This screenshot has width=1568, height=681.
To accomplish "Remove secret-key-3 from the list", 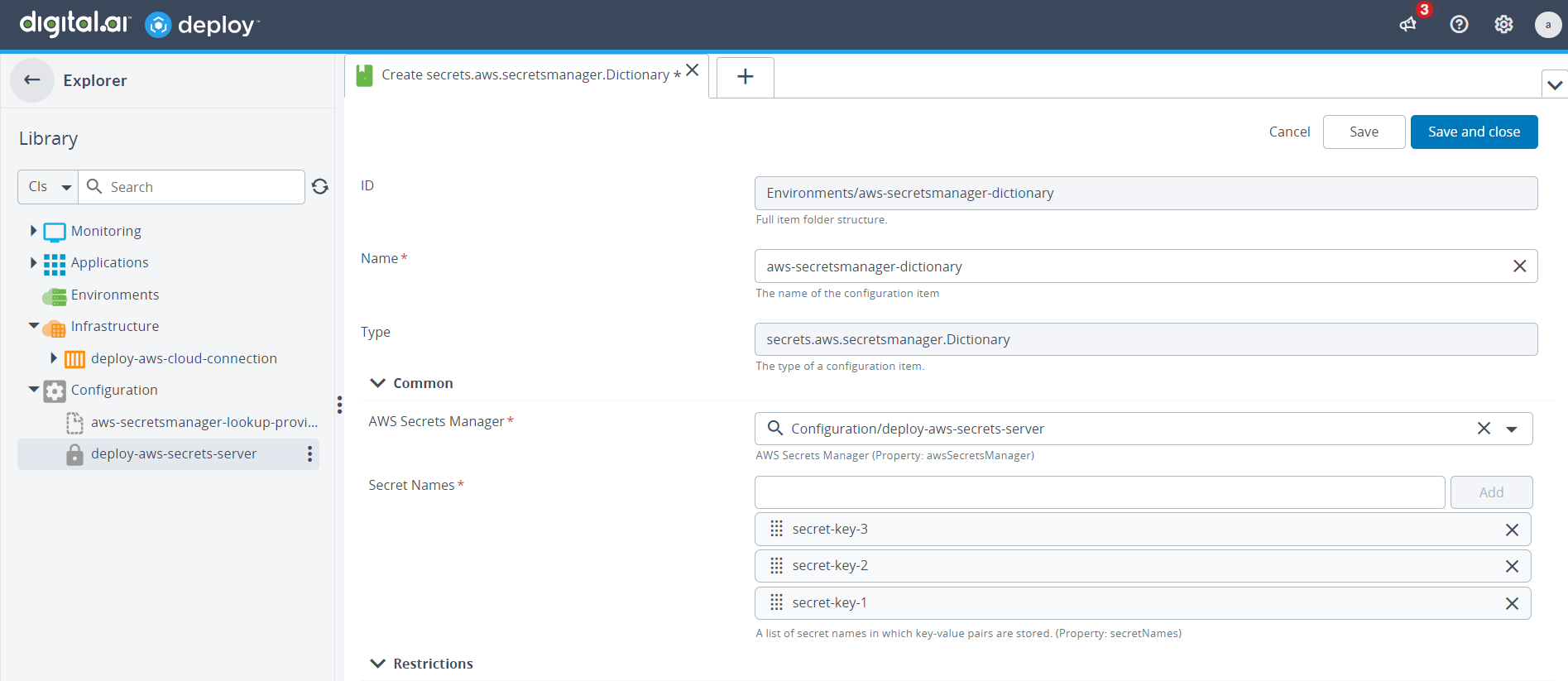I will (x=1511, y=530).
